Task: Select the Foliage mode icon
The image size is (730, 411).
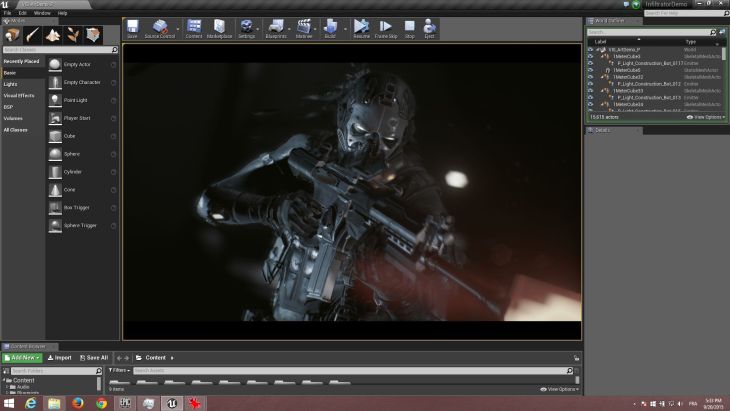Action: 73,35
